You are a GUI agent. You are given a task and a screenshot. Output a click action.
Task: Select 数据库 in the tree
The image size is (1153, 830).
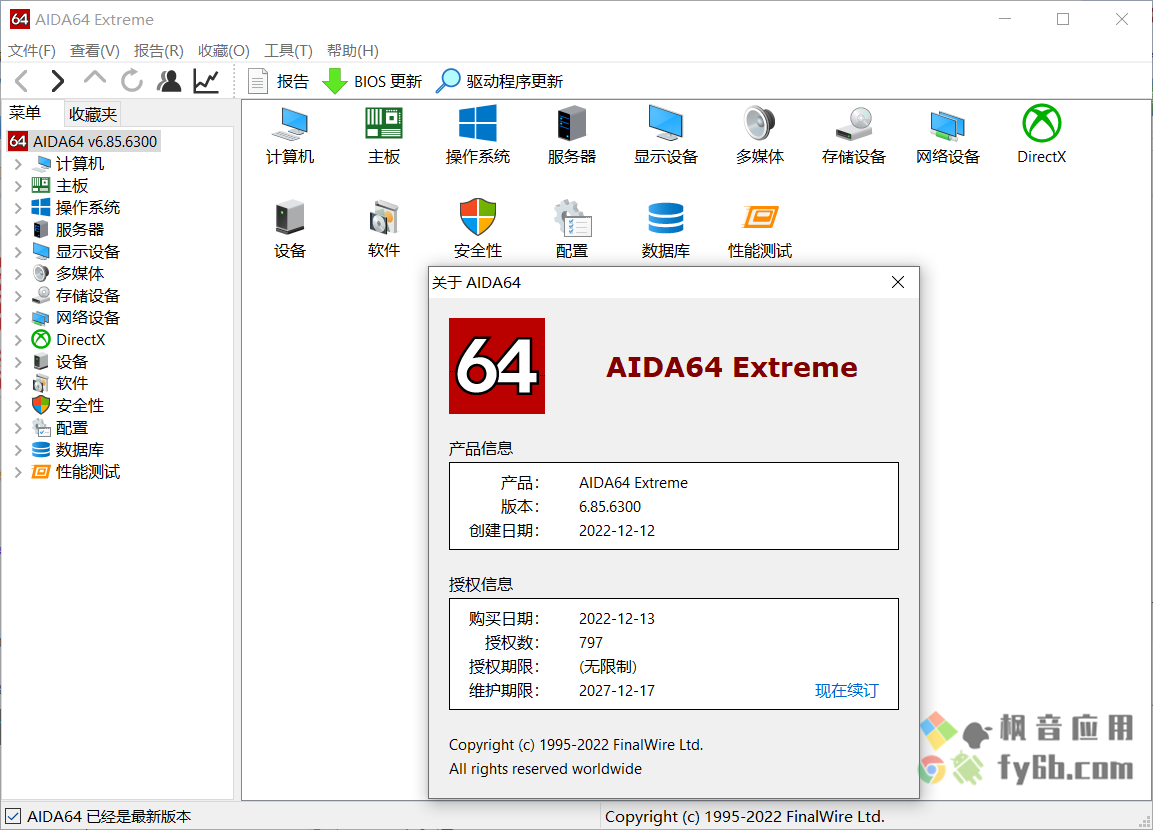[x=79, y=450]
